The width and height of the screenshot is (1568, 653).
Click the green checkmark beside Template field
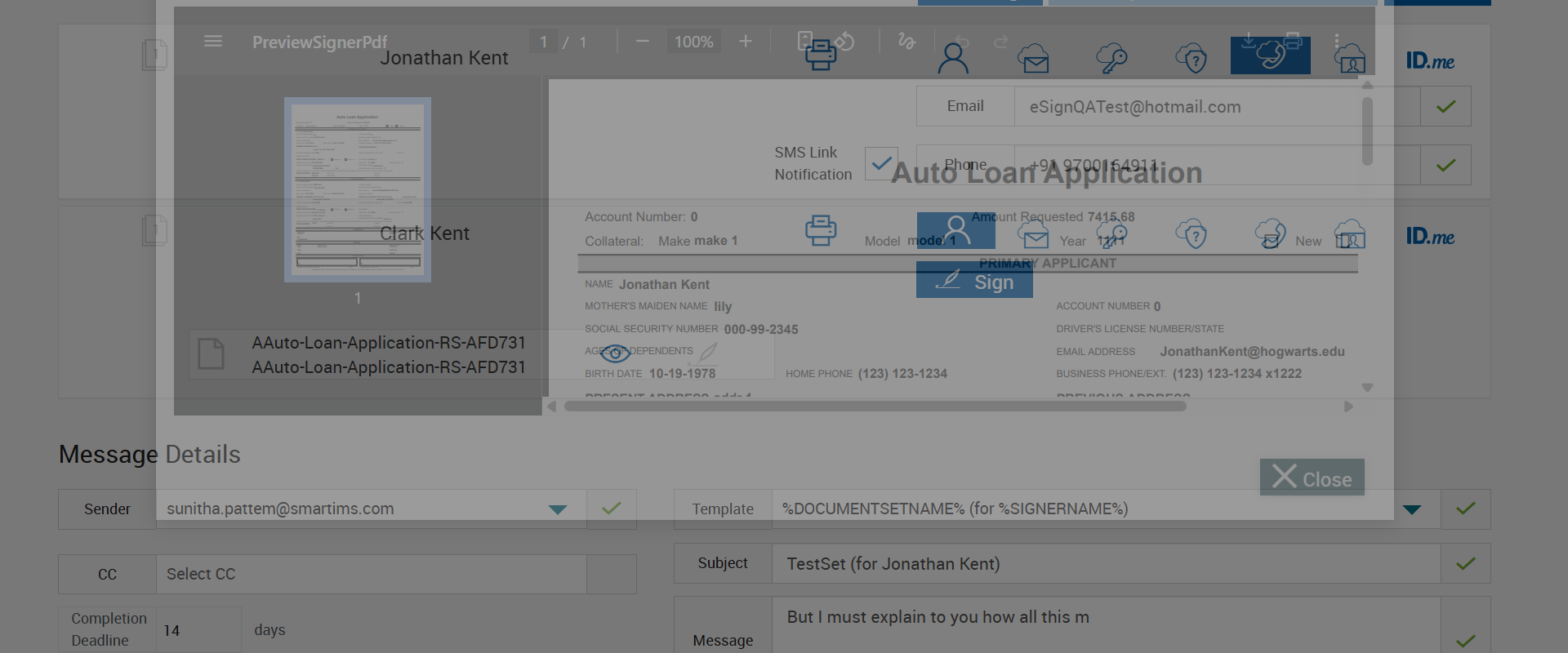(x=1466, y=509)
